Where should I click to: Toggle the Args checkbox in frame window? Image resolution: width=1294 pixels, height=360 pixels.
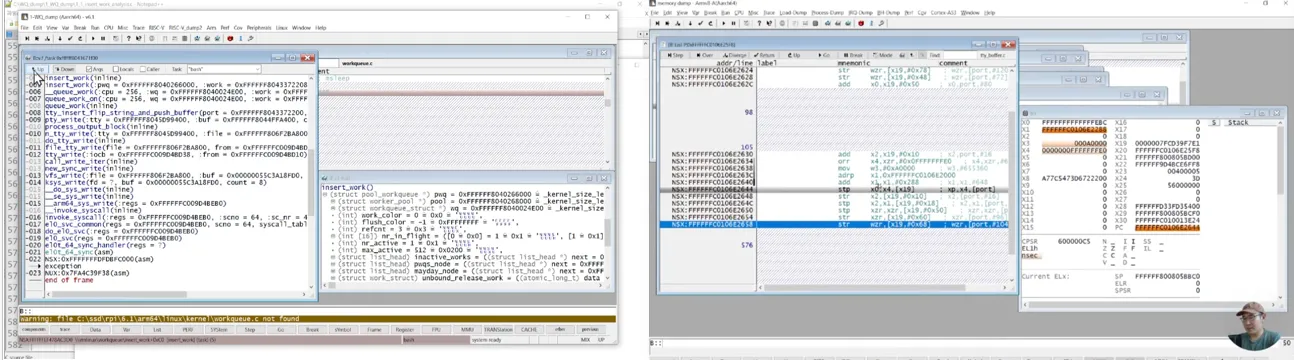[89, 69]
